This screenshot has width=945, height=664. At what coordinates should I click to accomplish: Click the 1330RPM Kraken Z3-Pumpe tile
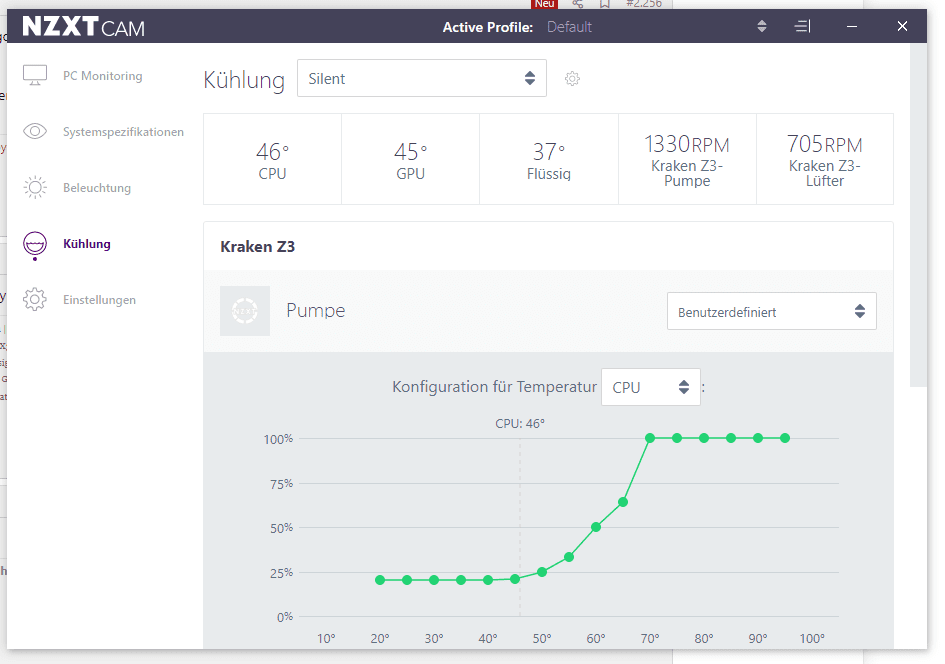[687, 159]
